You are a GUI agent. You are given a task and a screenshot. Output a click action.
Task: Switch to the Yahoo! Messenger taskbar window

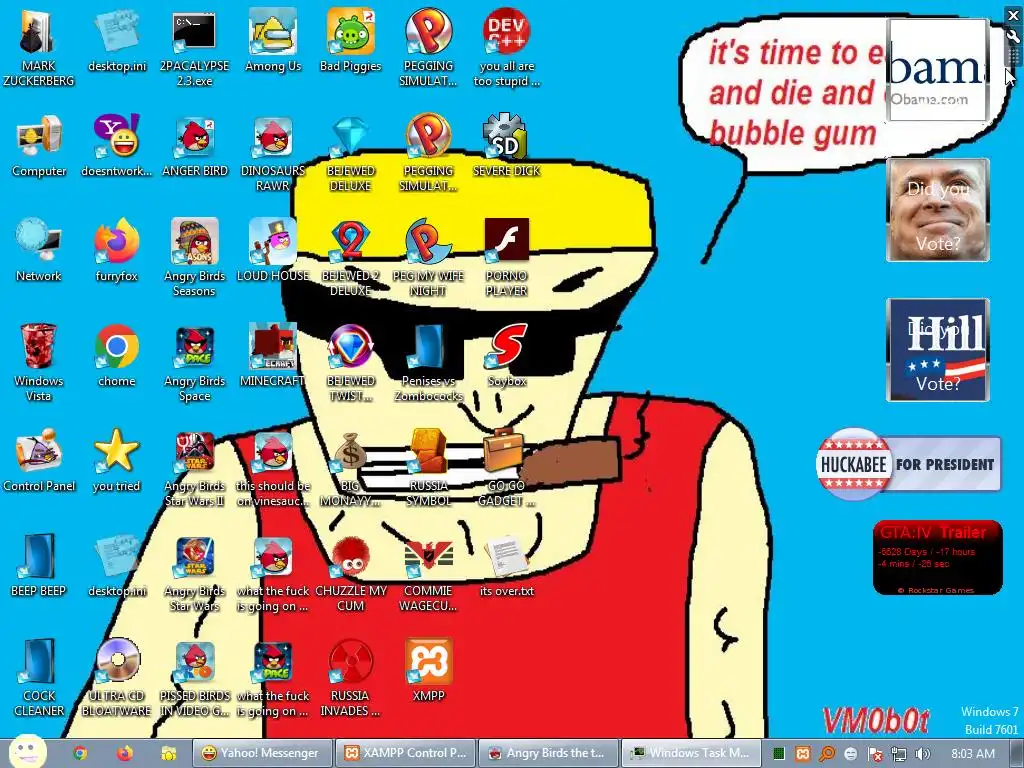(x=263, y=753)
